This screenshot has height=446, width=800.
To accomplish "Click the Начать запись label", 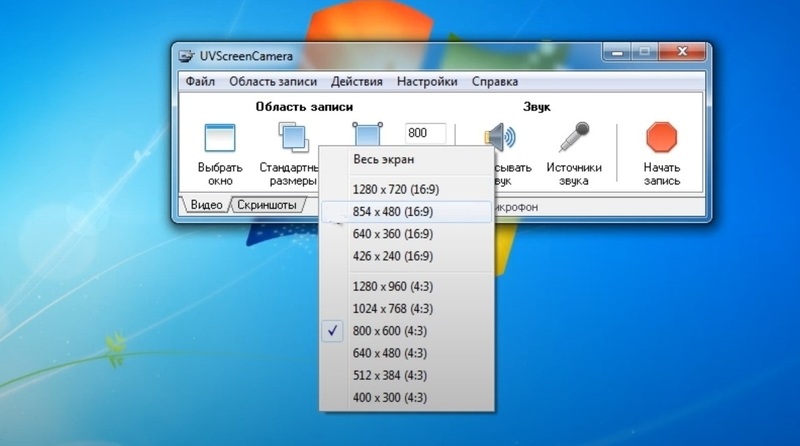I will (x=662, y=174).
